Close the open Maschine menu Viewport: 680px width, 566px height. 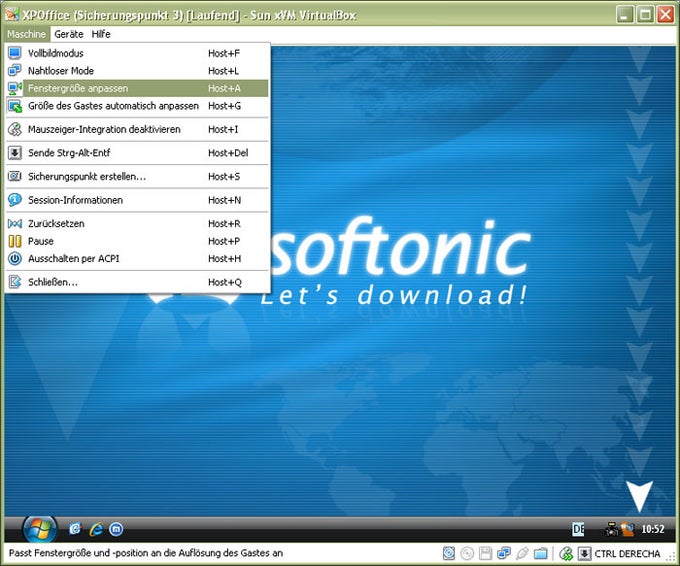(26, 34)
